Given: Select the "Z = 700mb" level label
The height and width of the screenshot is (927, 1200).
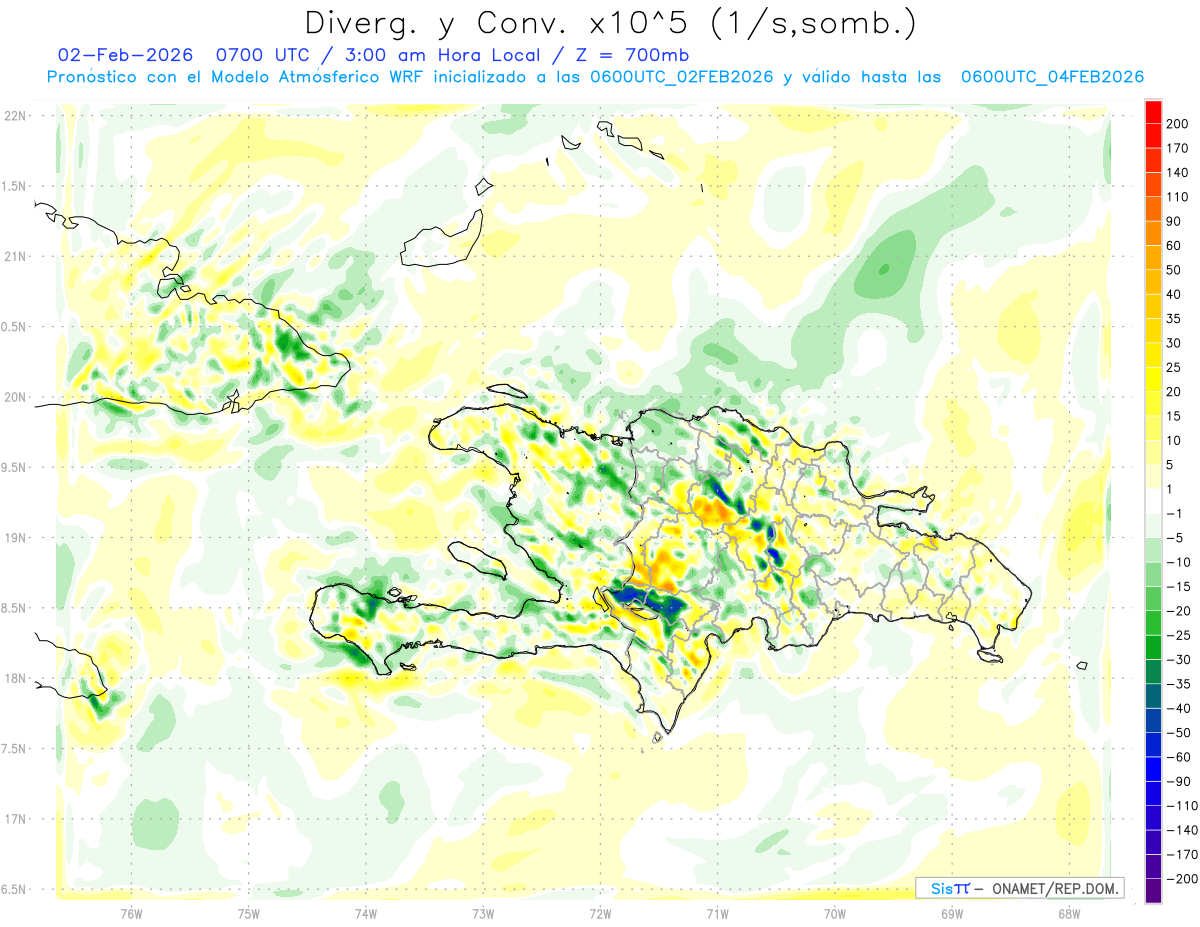Looking at the screenshot, I should click(x=633, y=55).
